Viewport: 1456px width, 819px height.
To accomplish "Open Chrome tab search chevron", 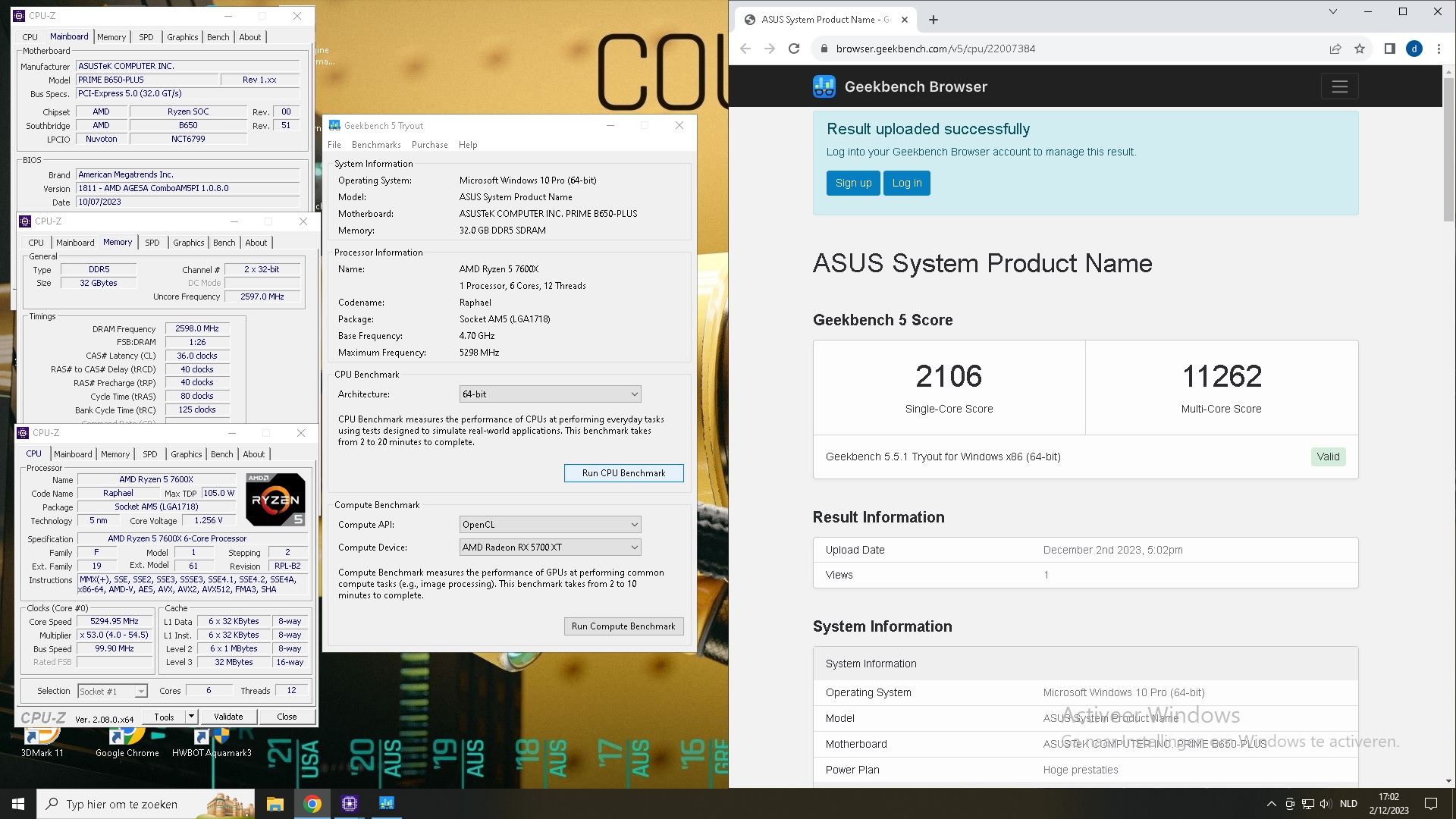I will click(1333, 12).
